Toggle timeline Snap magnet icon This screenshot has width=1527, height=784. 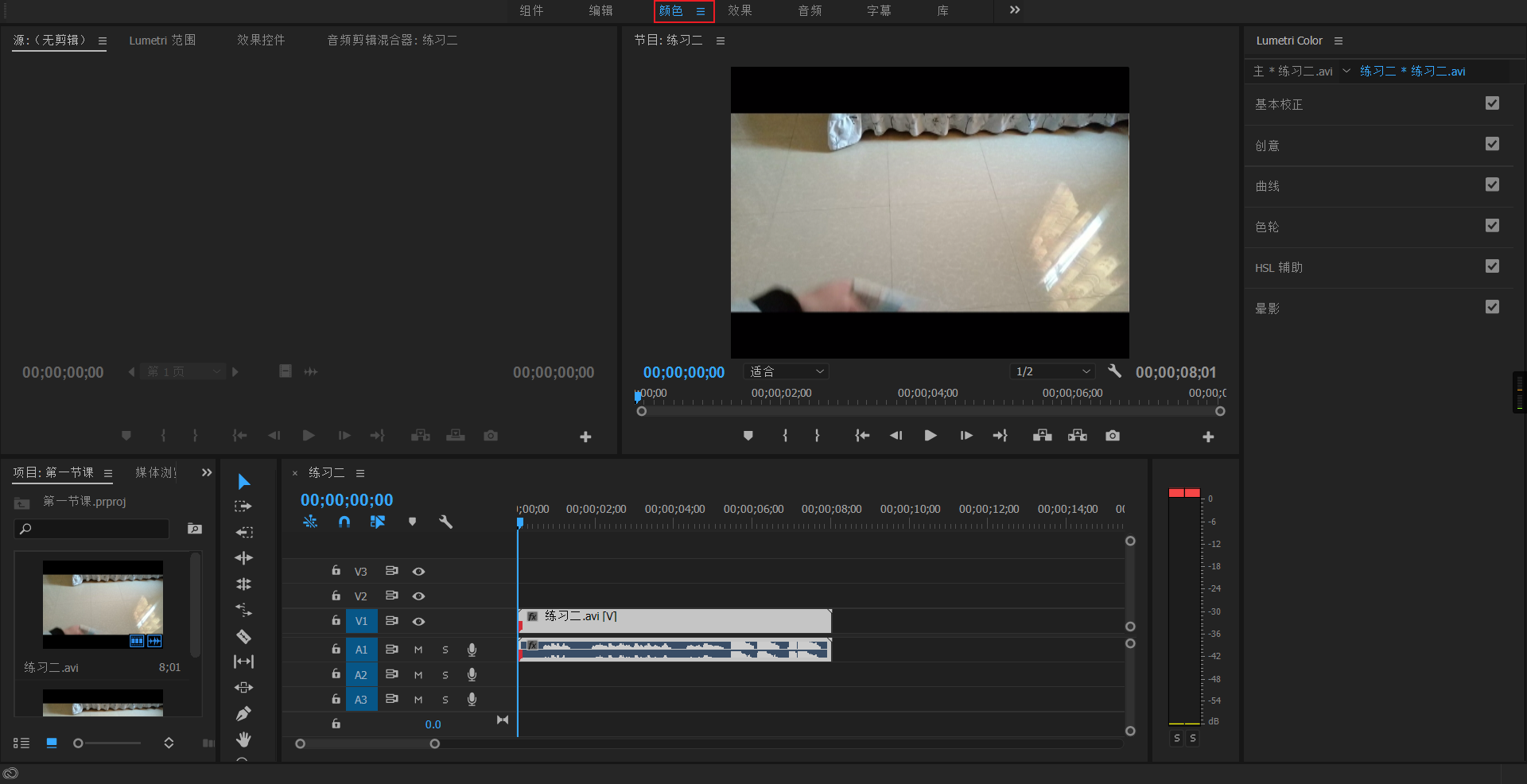click(x=344, y=522)
